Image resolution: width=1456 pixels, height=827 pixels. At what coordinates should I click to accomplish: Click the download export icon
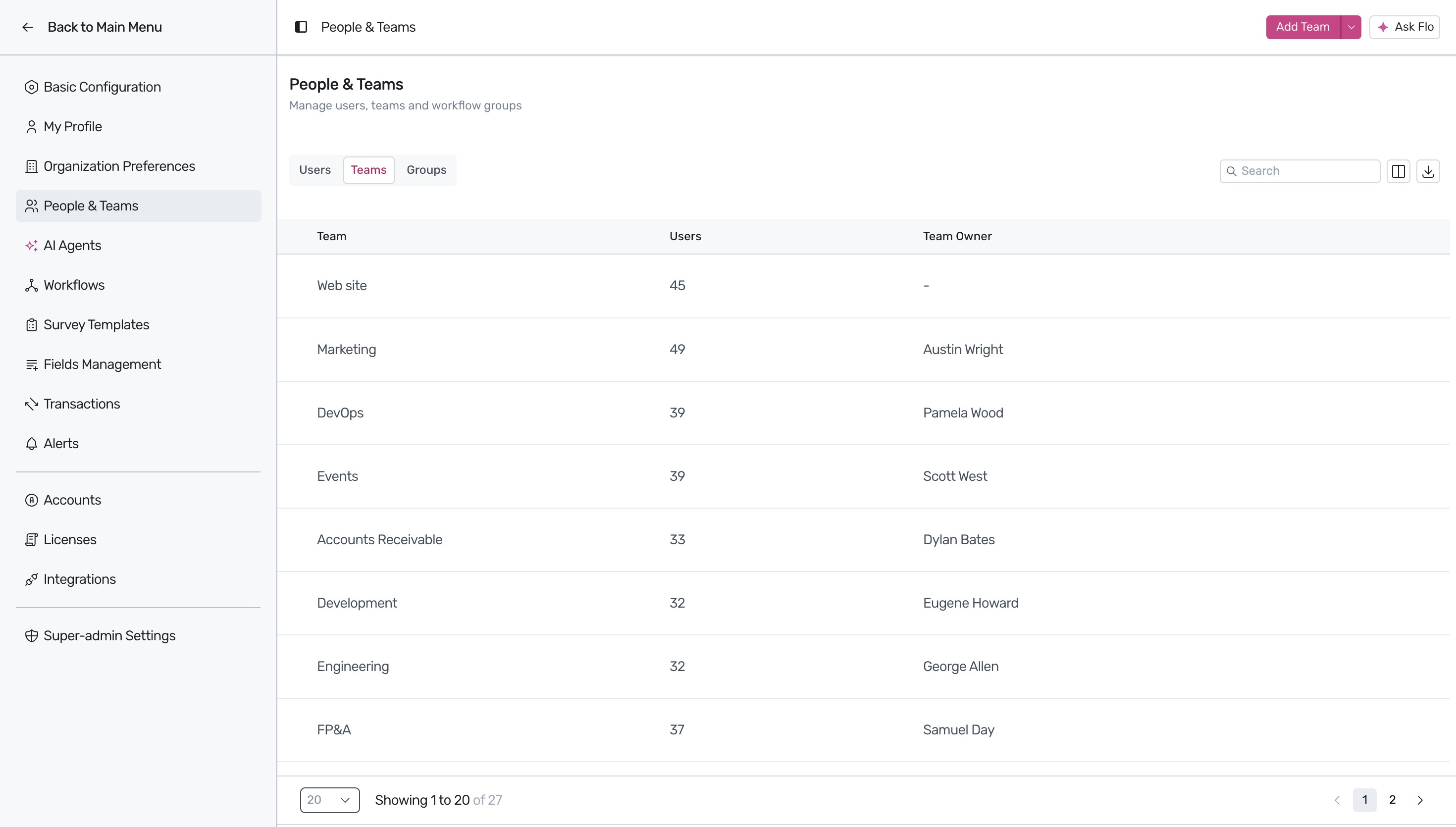click(x=1428, y=171)
